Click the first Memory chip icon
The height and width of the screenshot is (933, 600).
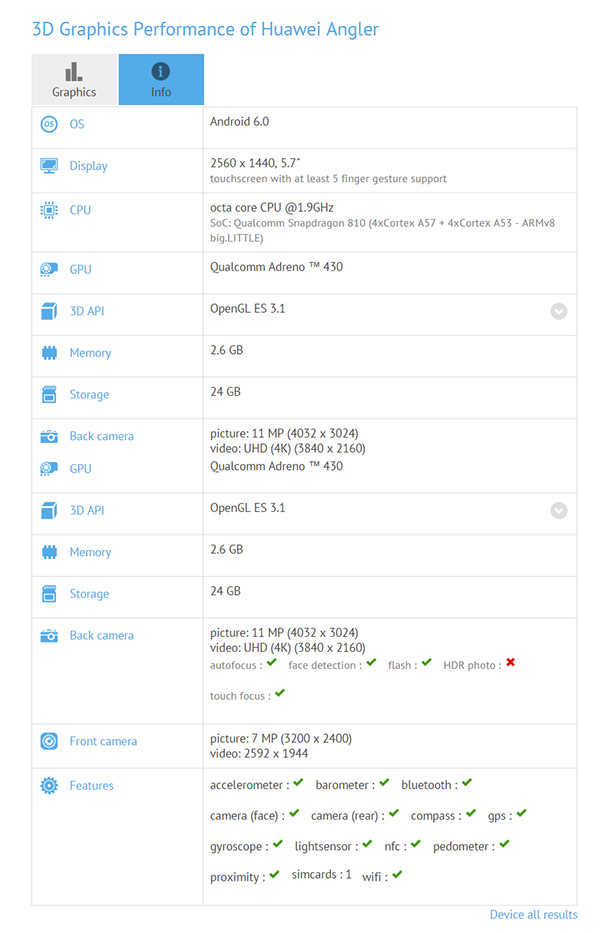click(x=49, y=353)
